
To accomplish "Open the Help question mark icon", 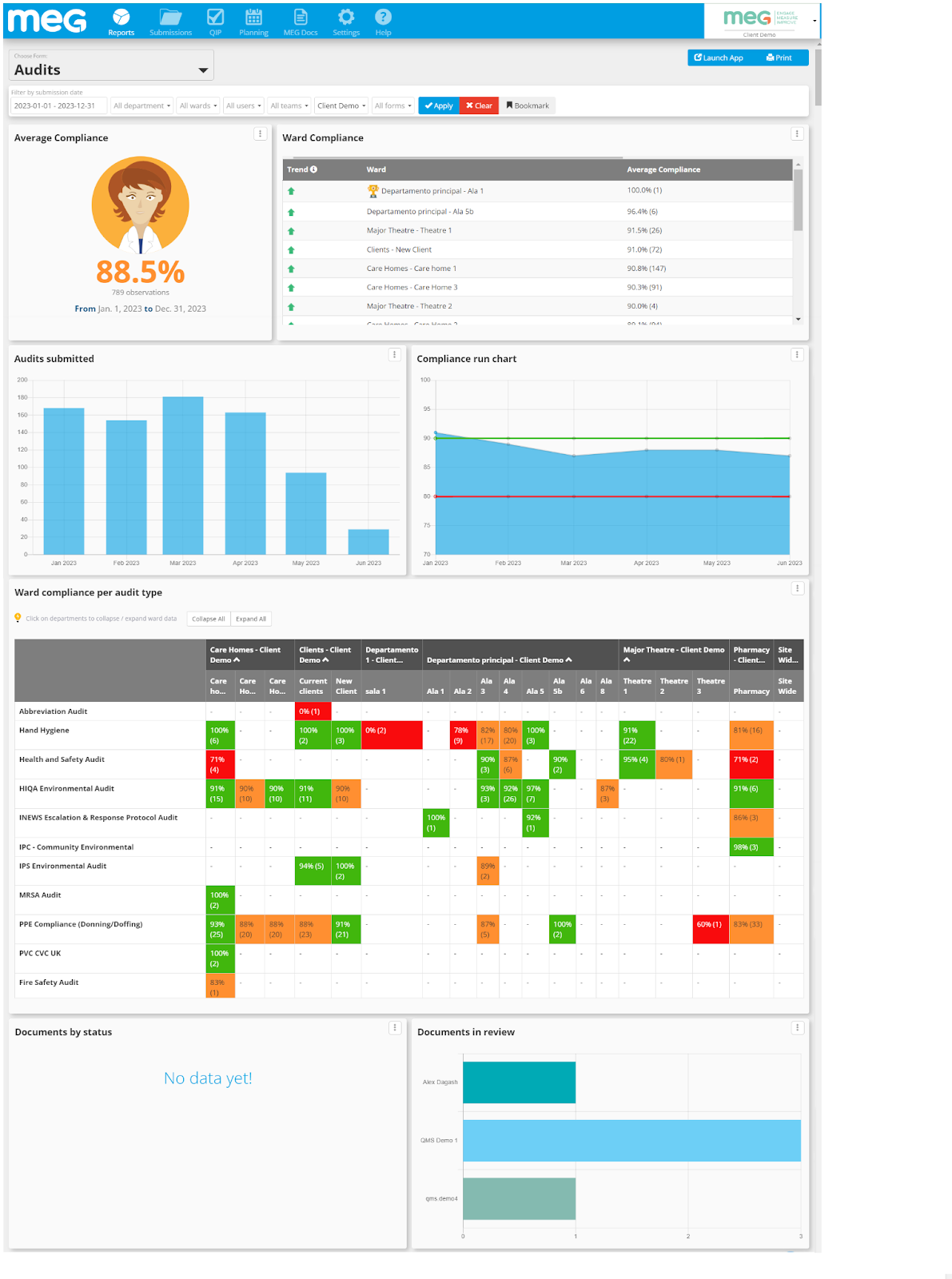I will [x=384, y=17].
